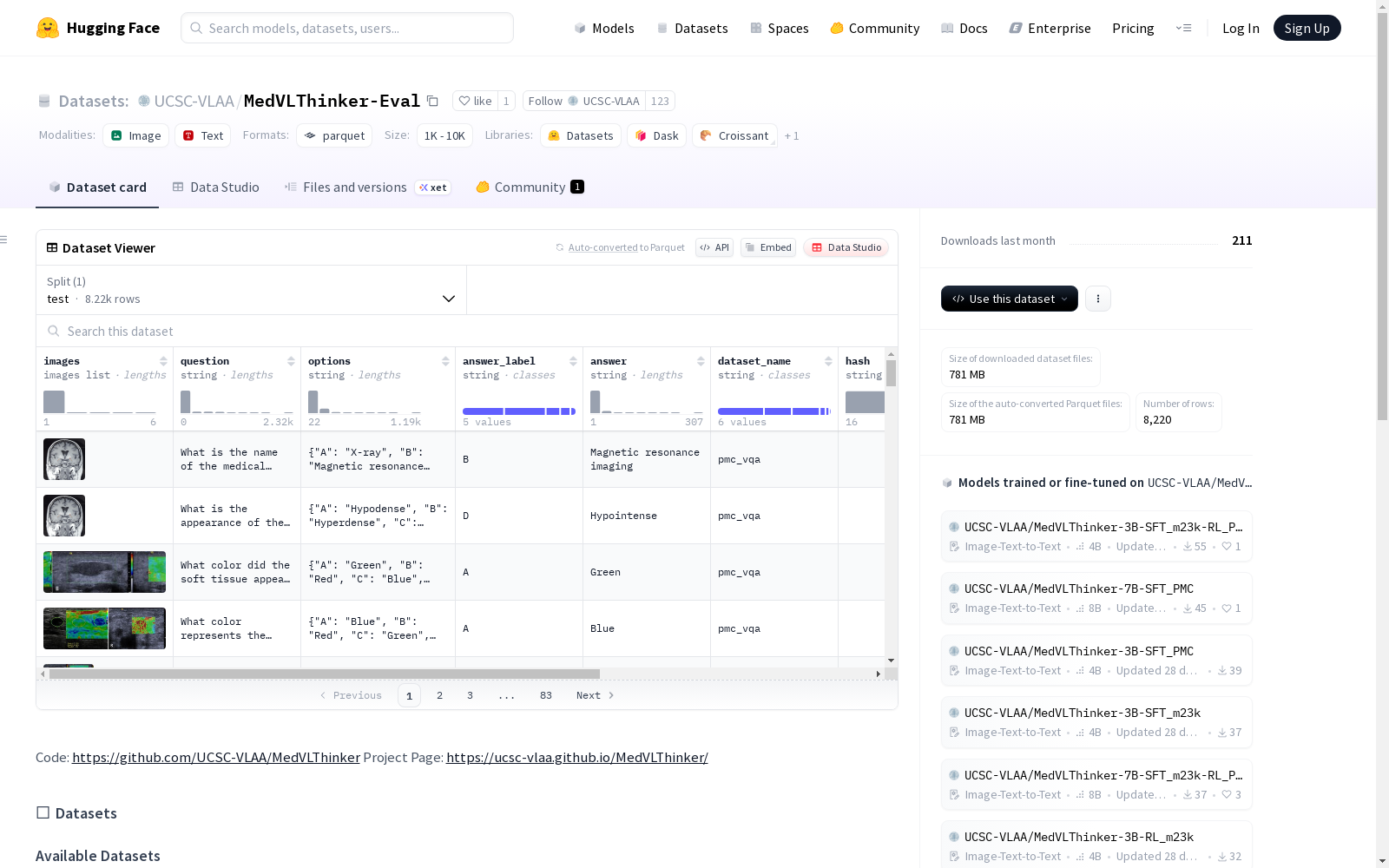Open the thumbnail in the Blue answer row
The width and height of the screenshot is (1389, 868).
click(104, 628)
